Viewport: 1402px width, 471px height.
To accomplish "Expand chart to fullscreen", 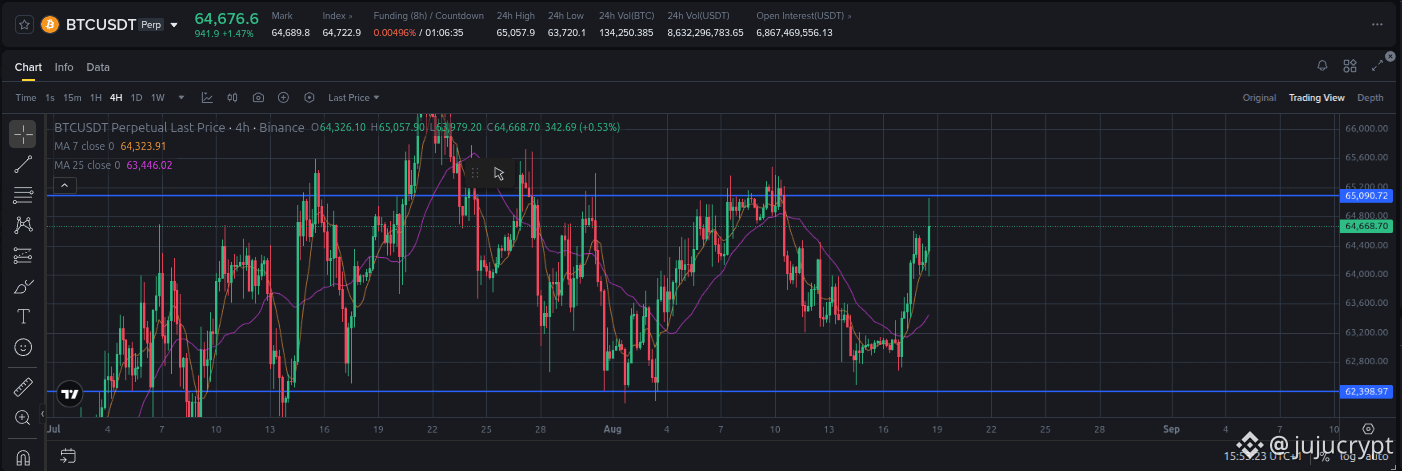I will [x=1378, y=66].
